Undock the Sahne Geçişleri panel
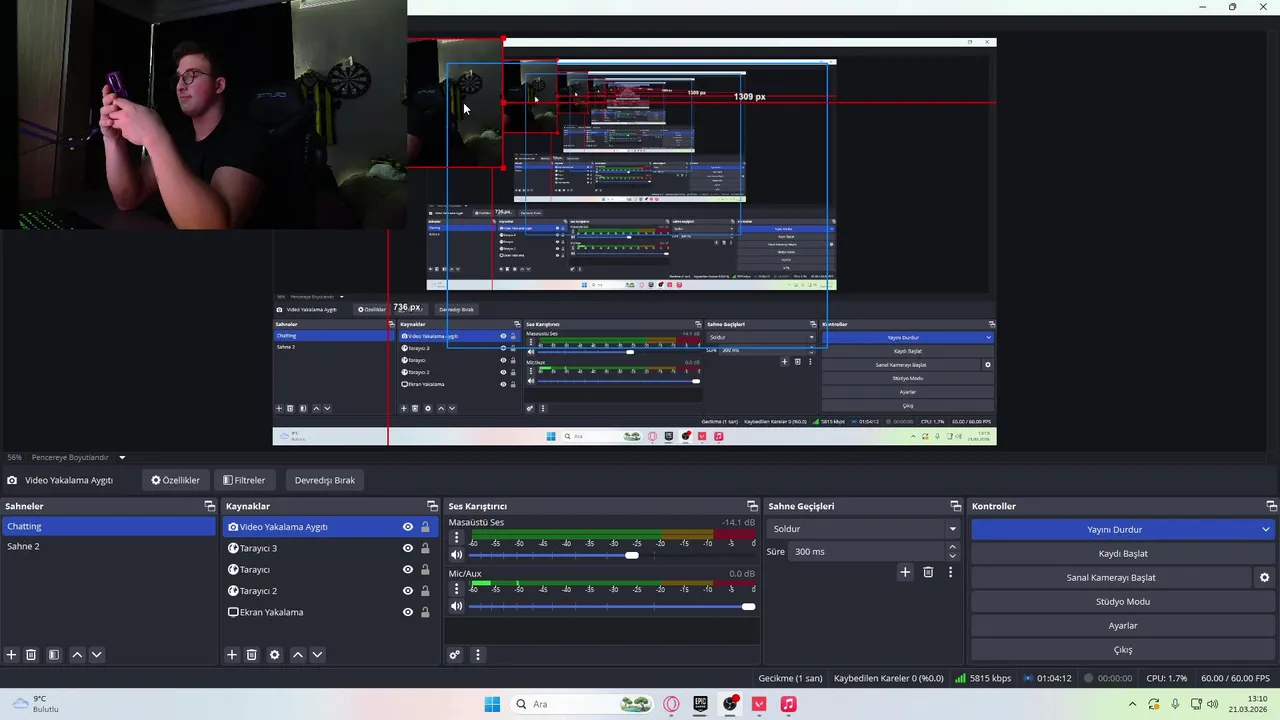 pyautogui.click(x=955, y=506)
